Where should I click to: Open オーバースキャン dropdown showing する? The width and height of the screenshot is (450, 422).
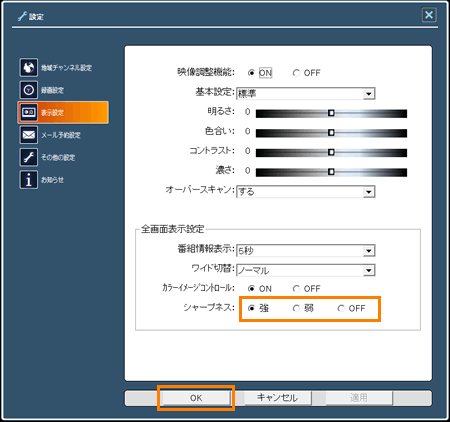tap(306, 192)
